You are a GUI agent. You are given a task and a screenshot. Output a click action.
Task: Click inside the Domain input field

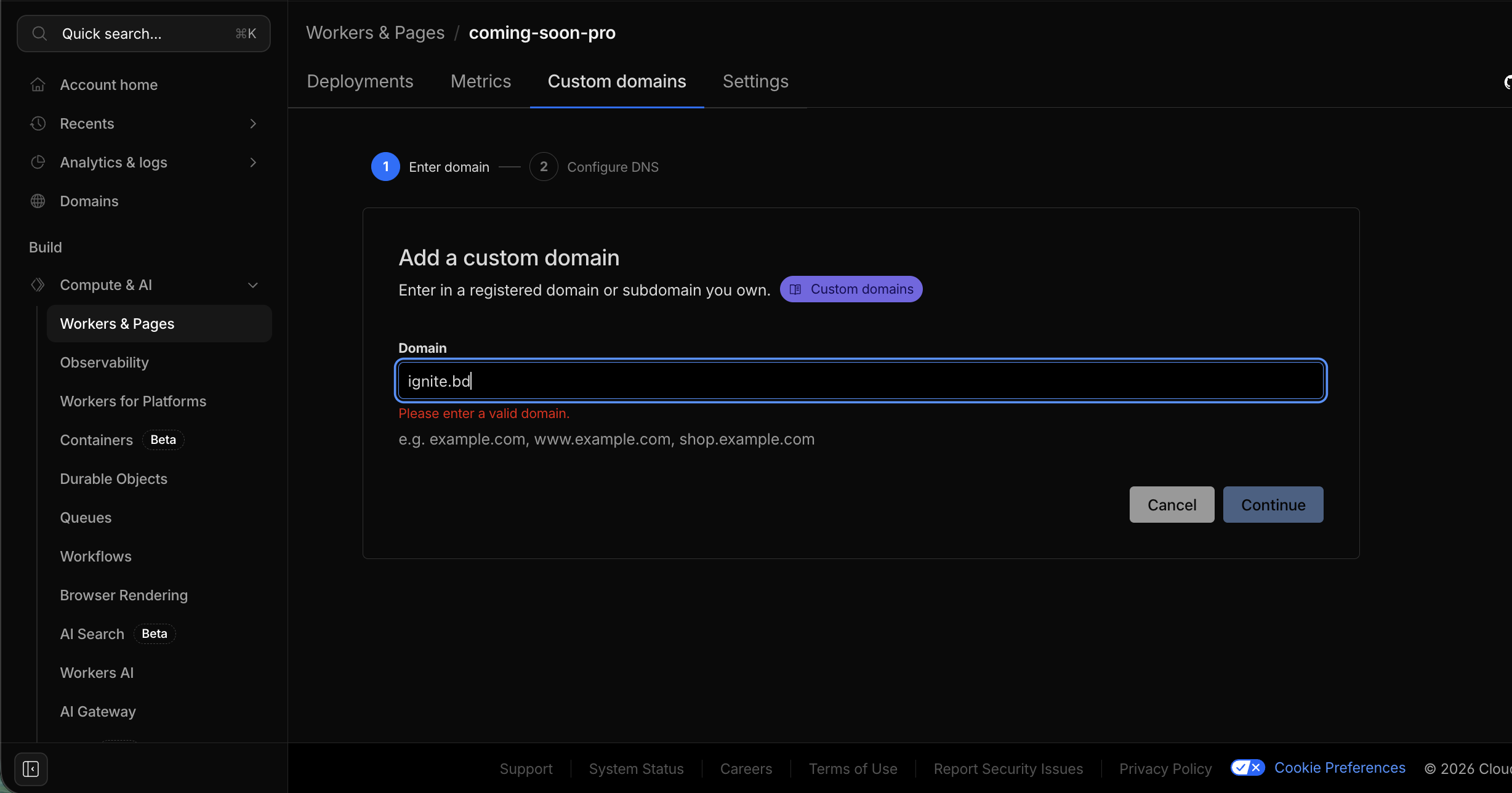(x=861, y=380)
